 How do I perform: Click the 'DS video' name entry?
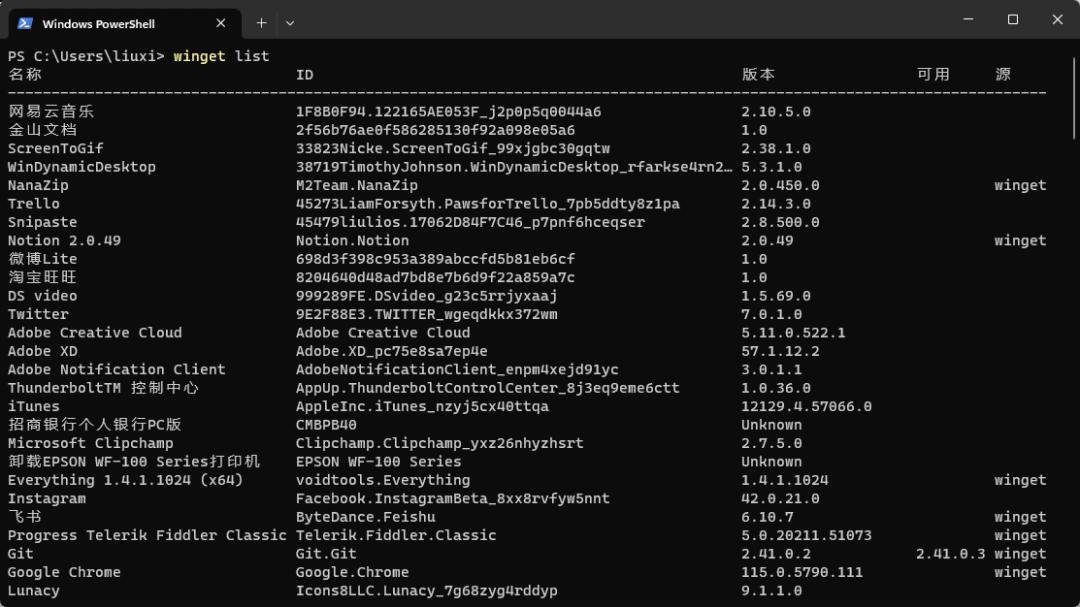point(43,296)
